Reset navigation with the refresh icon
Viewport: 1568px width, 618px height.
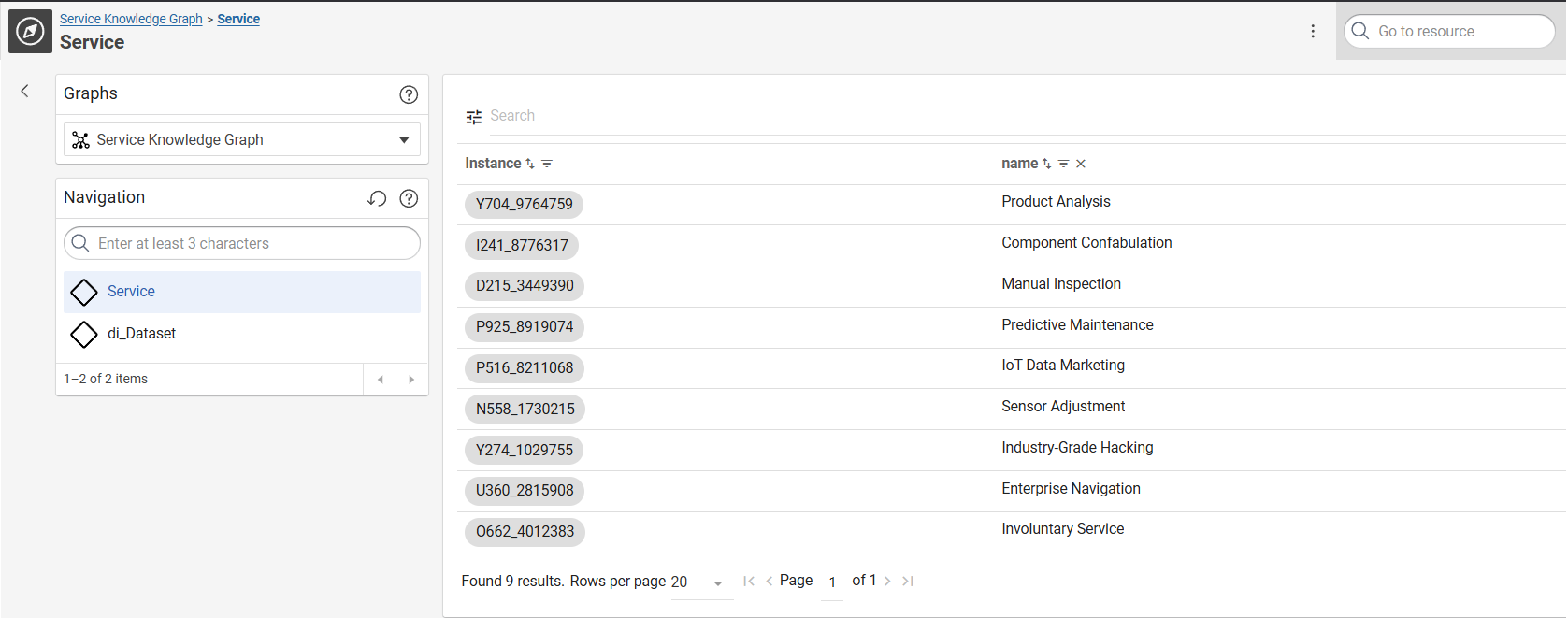[x=377, y=198]
